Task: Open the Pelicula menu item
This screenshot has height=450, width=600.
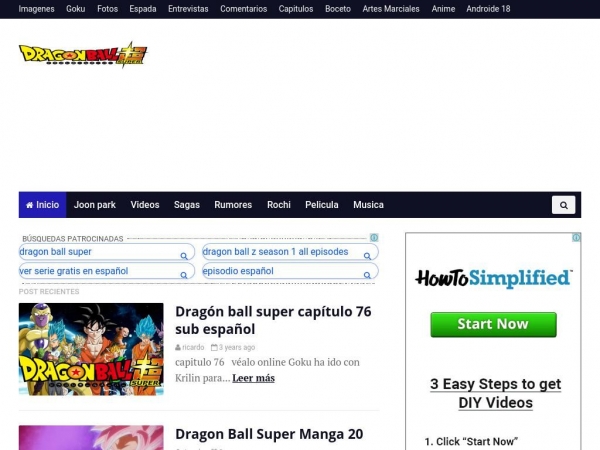Action: pyautogui.click(x=321, y=205)
